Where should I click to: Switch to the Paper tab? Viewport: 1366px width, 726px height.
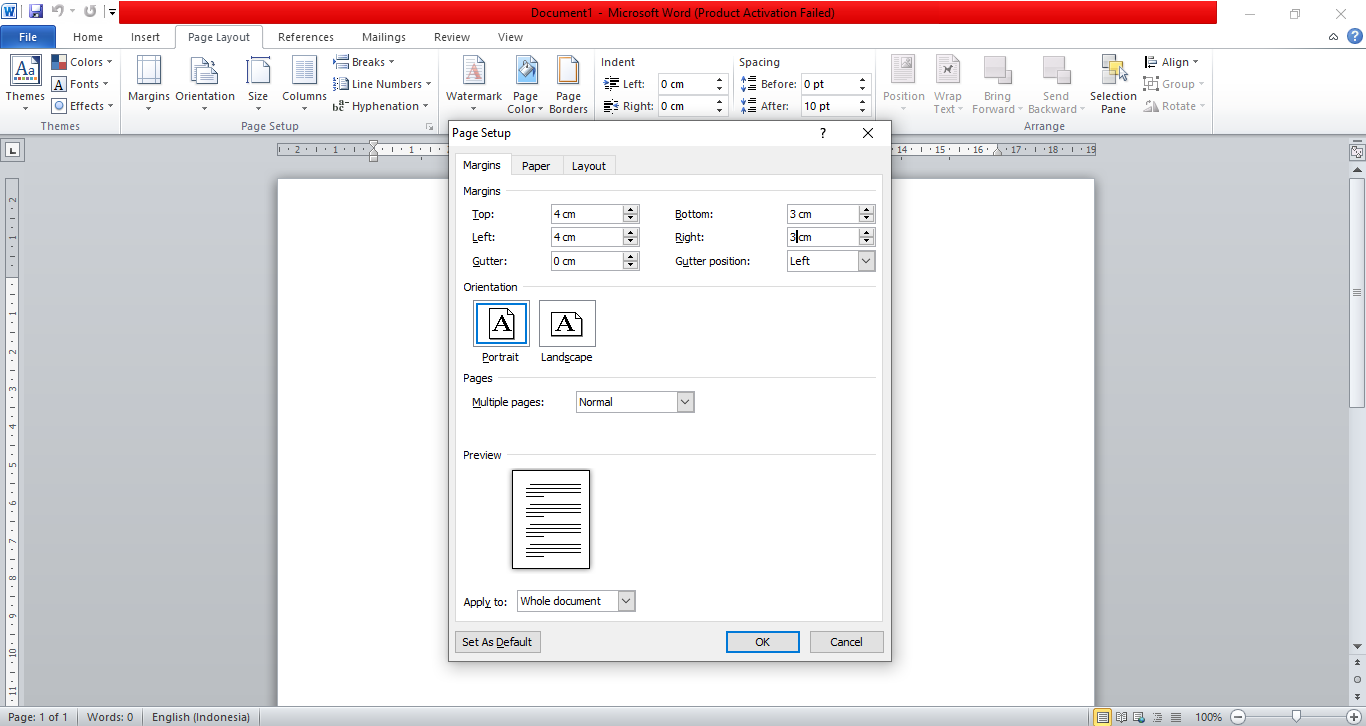pos(536,165)
